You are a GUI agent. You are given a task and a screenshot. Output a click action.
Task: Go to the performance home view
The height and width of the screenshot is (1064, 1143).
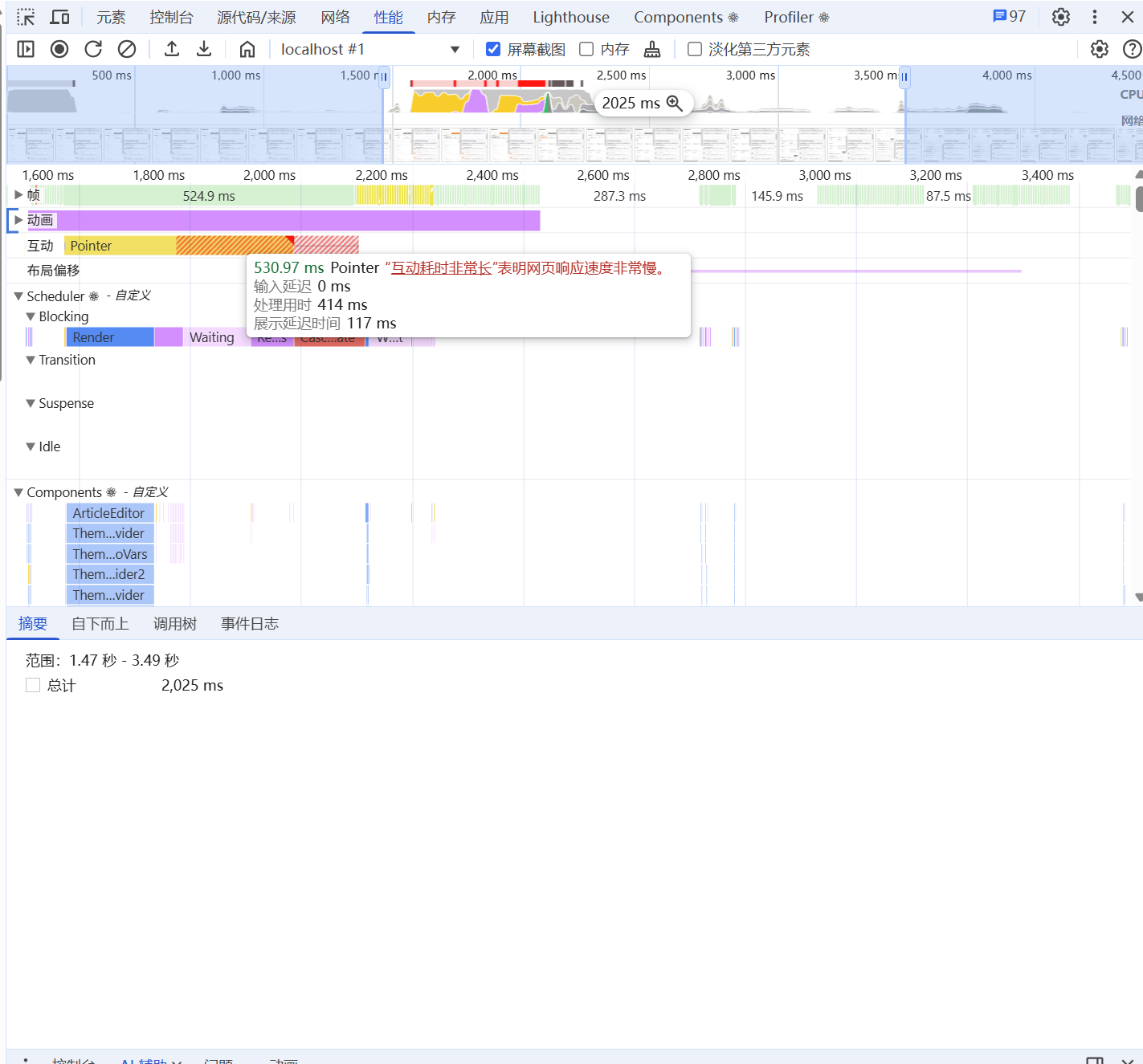click(247, 49)
